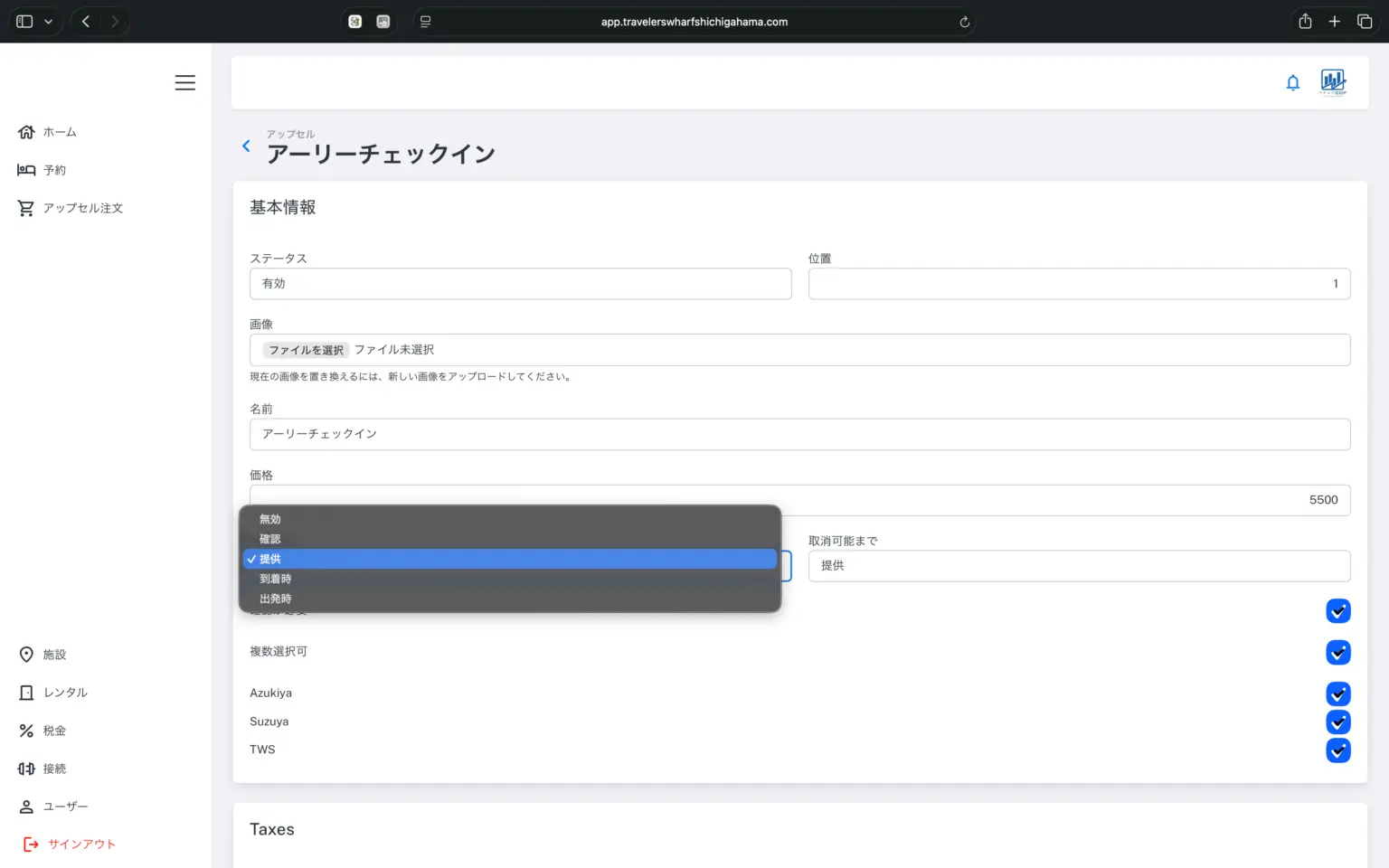Viewport: 1389px width, 868px height.
Task: Open アップセル注文 cart in sidebar
Action: pos(71,208)
